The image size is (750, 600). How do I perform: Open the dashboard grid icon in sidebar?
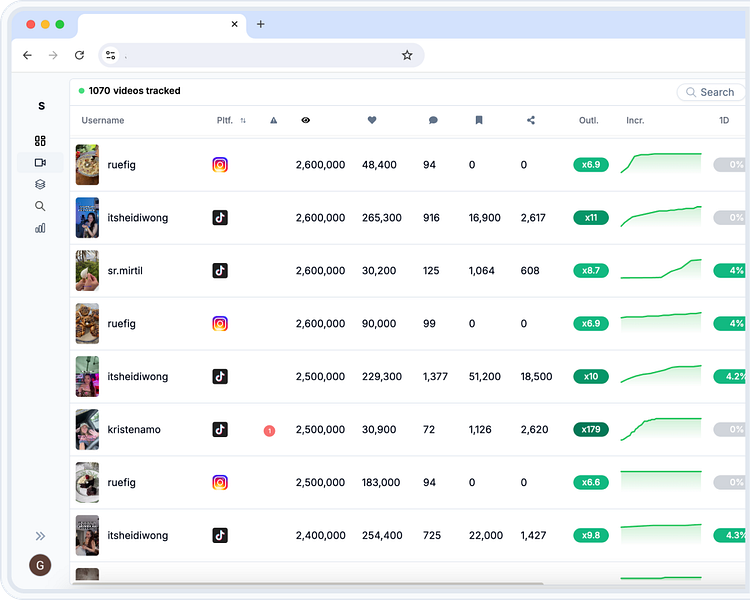[40, 141]
